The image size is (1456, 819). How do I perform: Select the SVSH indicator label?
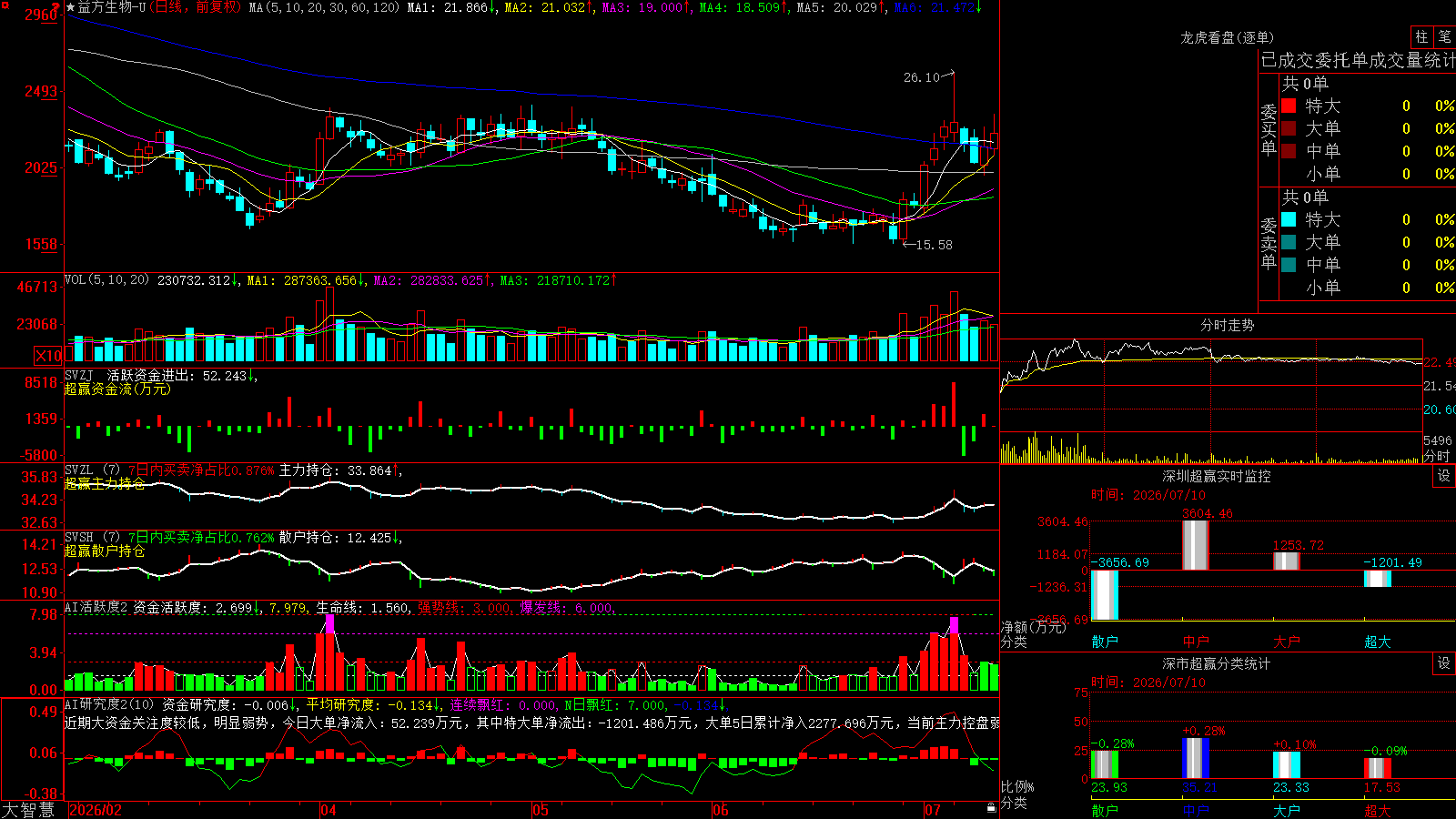79,537
